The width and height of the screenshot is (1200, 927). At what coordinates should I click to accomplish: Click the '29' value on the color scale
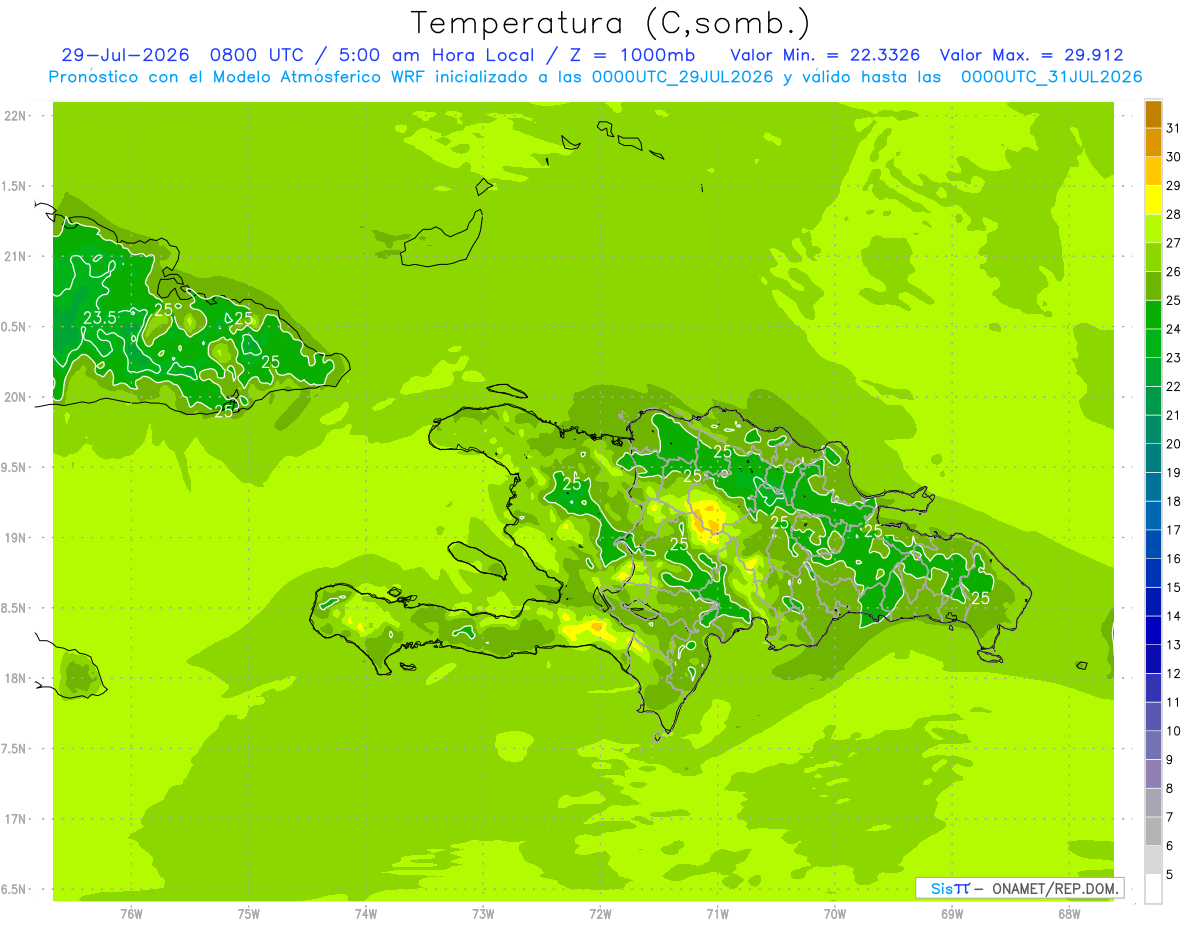[1173, 185]
